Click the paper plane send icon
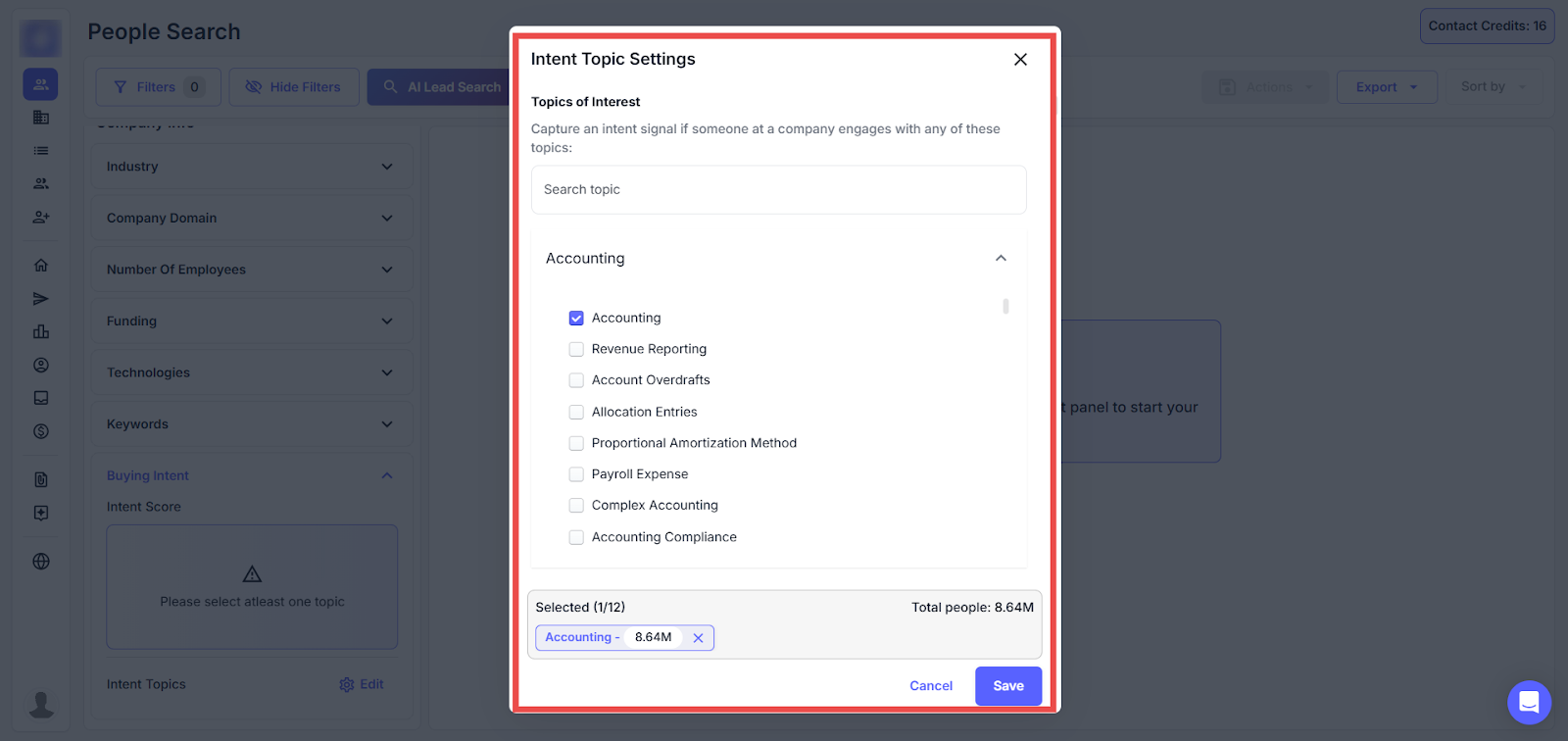Screen dimensions: 1568x741 tap(41, 299)
